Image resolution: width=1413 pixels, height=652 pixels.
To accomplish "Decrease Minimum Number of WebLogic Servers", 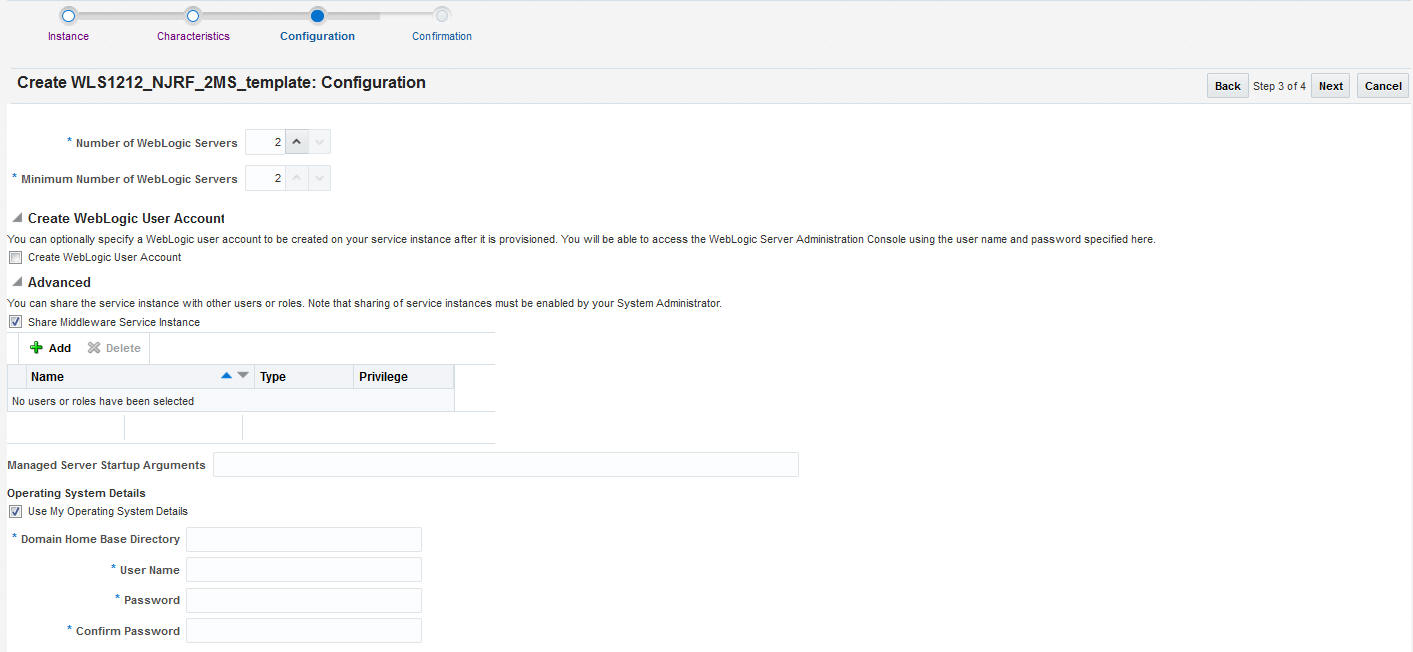I will (x=319, y=178).
